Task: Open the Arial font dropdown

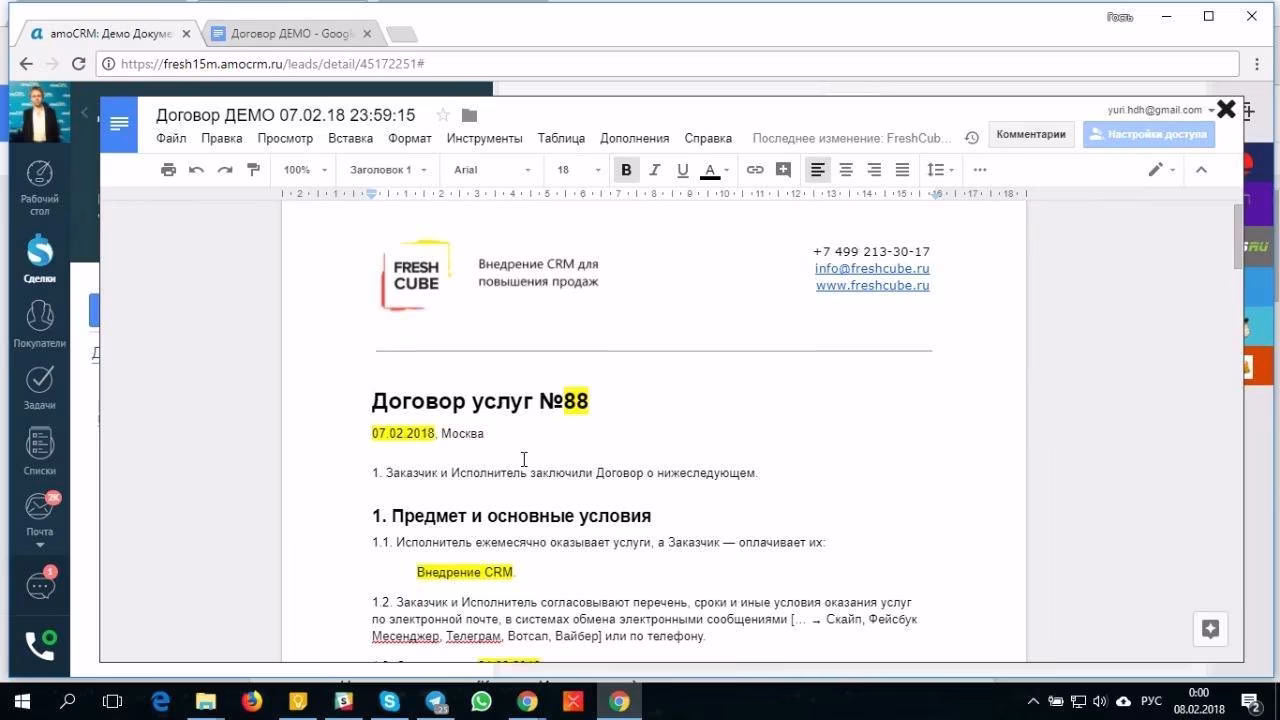Action: click(492, 170)
